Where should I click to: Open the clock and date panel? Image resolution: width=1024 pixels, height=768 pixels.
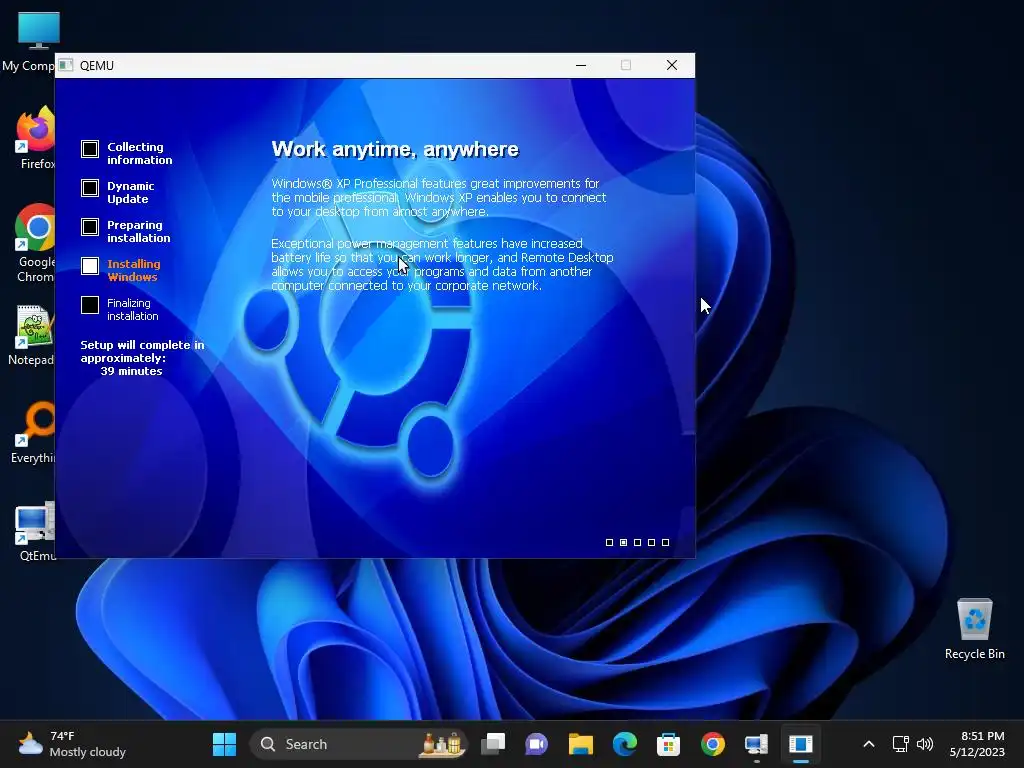coord(977,744)
